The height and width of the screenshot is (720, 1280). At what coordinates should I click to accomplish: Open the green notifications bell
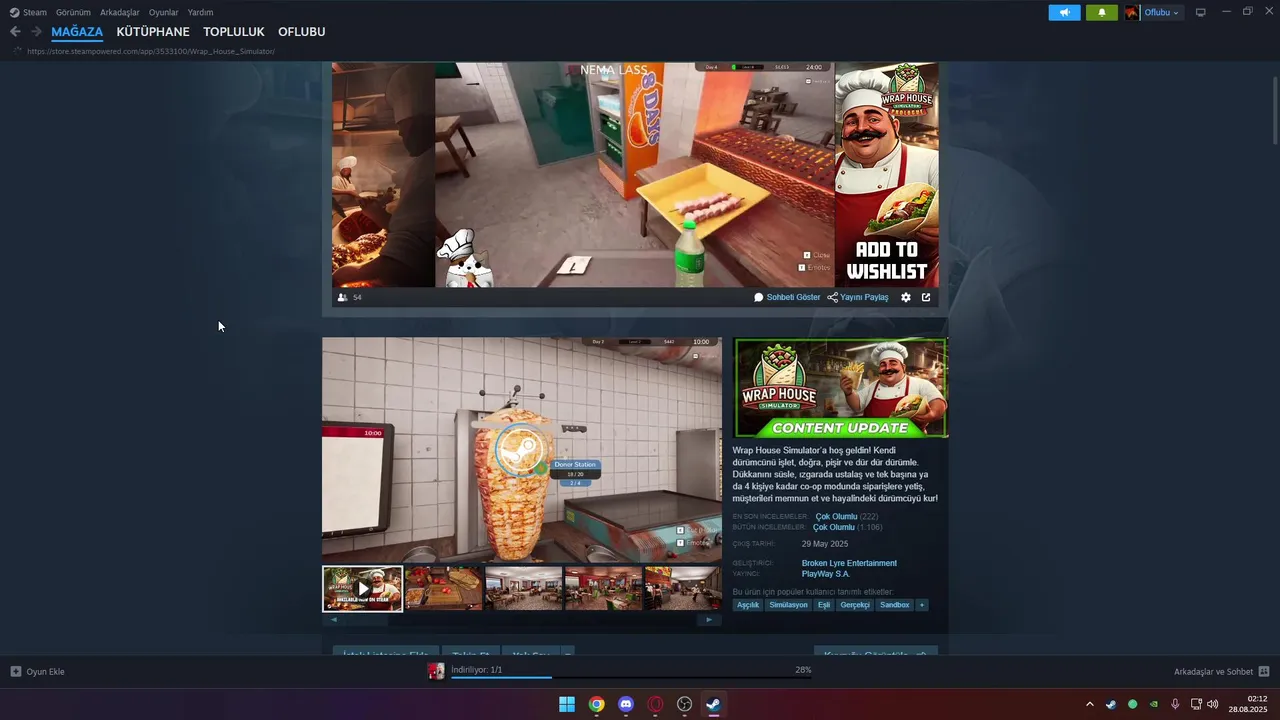point(1102,12)
